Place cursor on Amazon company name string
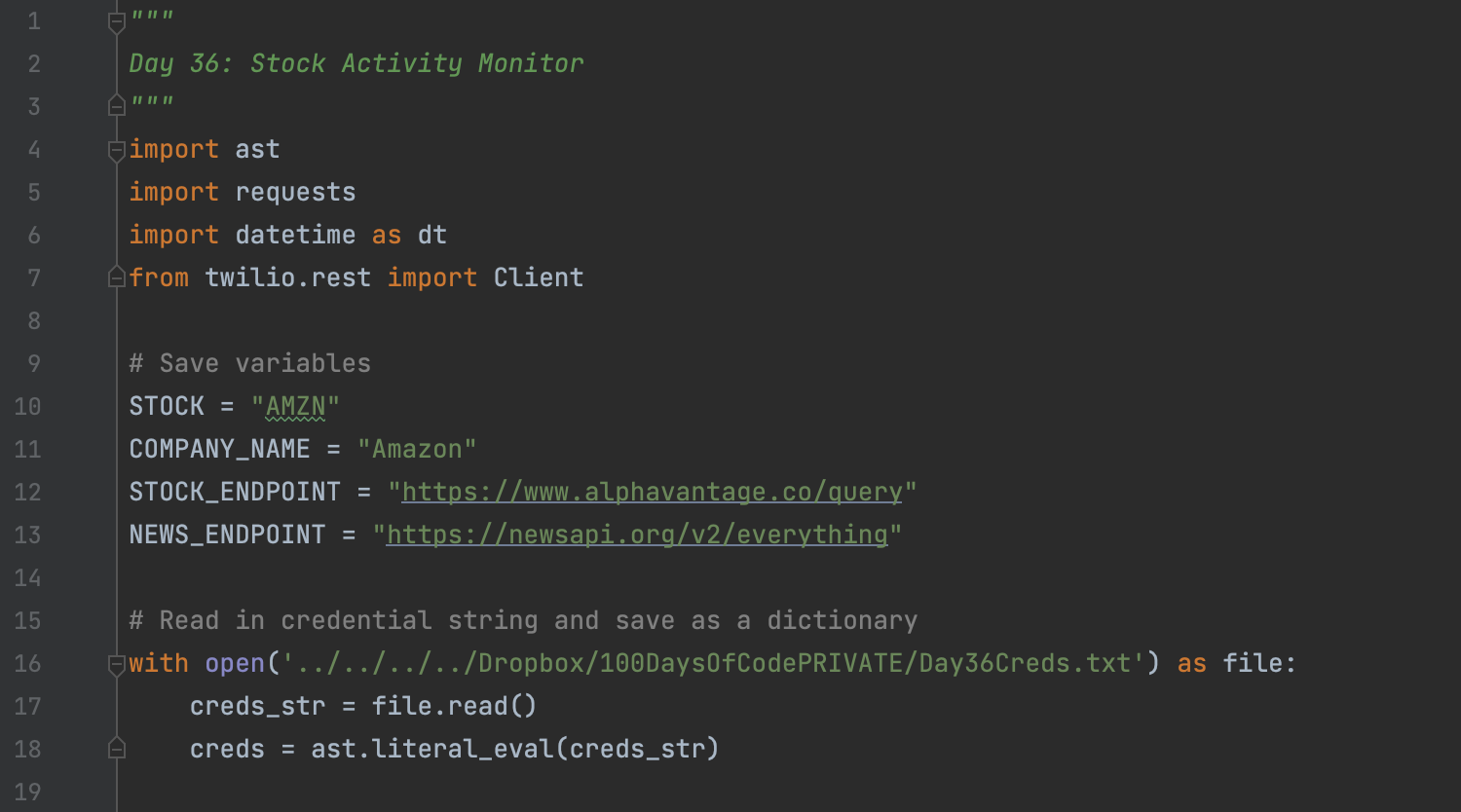 point(417,449)
